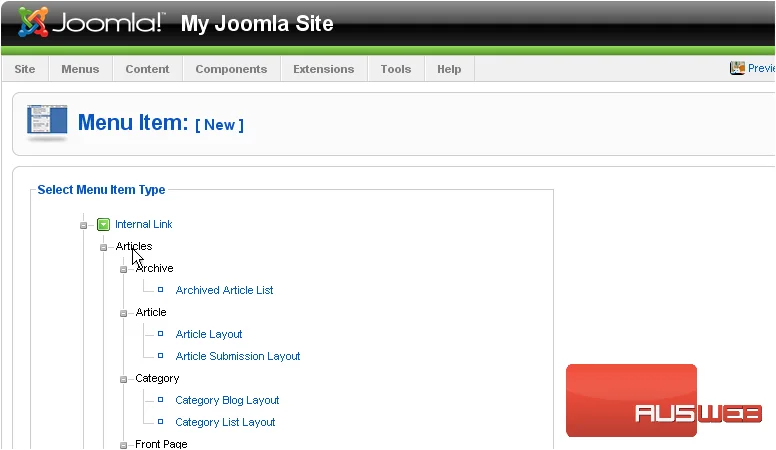This screenshot has height=450, width=776.
Task: Open the Components menu
Action: tap(231, 69)
